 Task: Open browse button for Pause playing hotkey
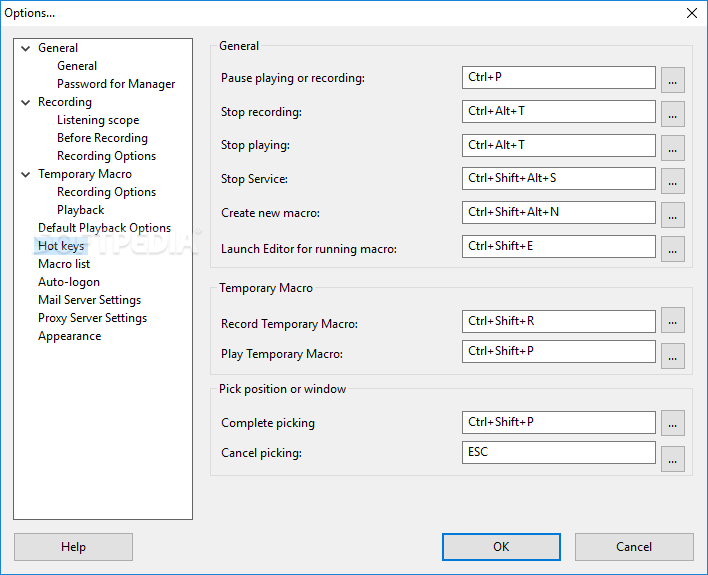click(x=673, y=80)
